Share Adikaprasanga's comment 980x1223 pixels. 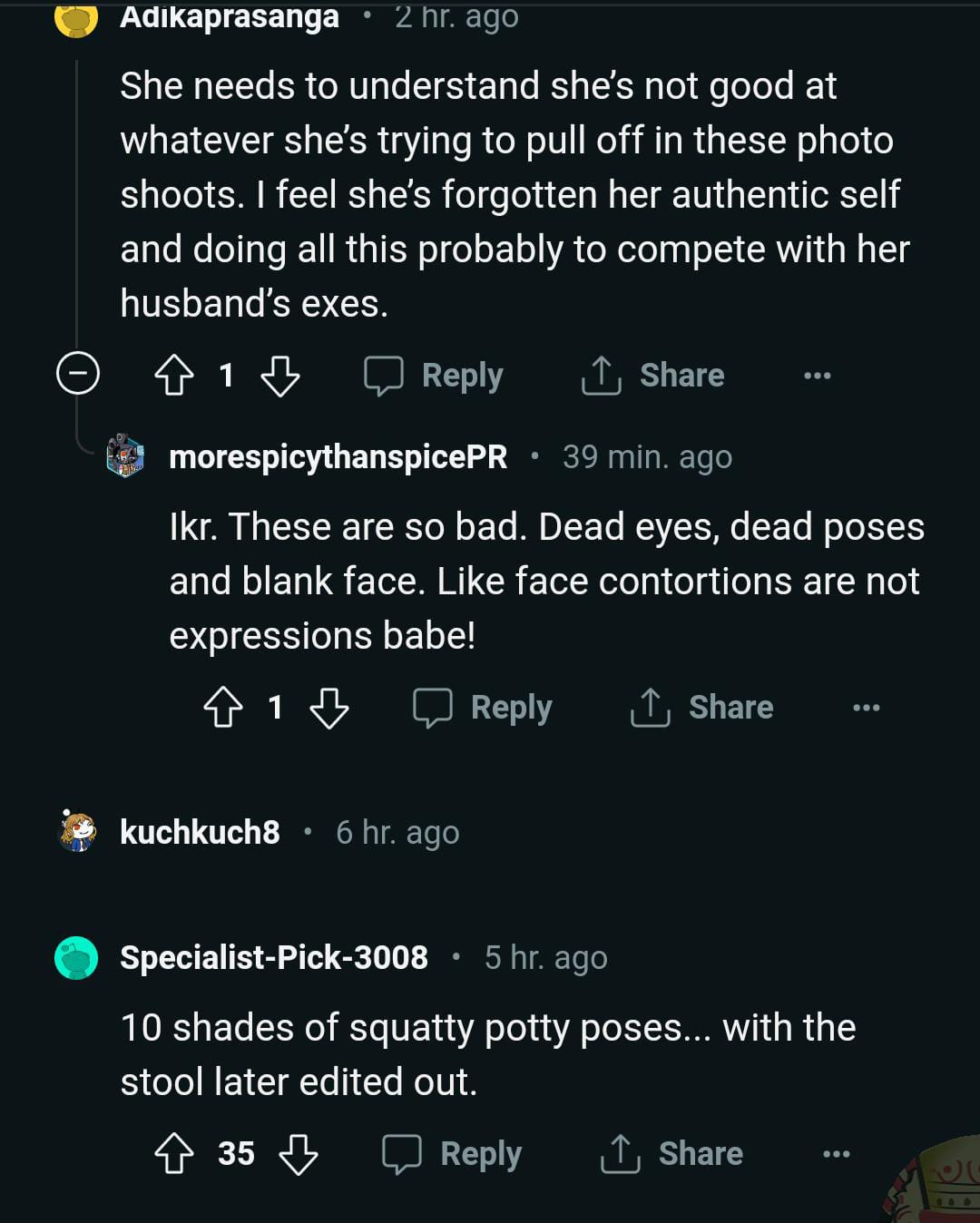tap(652, 376)
